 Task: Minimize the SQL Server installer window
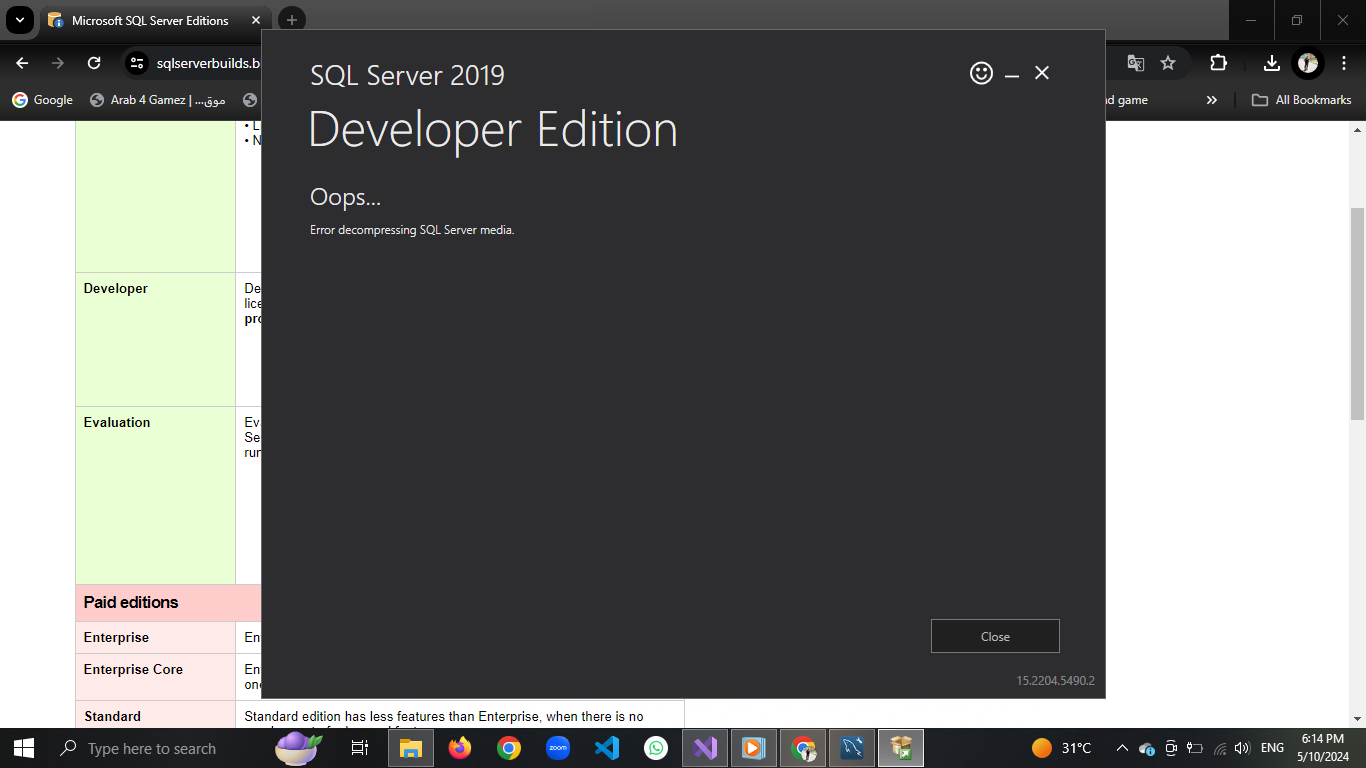(1012, 74)
